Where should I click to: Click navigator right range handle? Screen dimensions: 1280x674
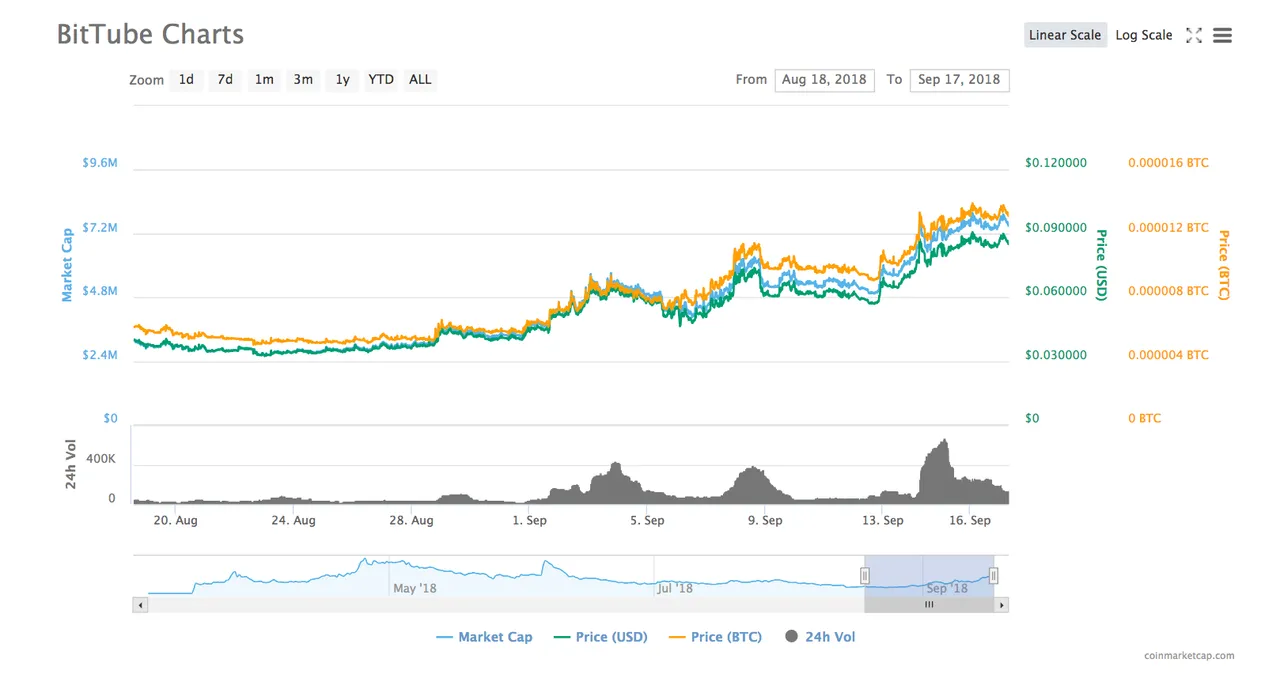point(993,575)
